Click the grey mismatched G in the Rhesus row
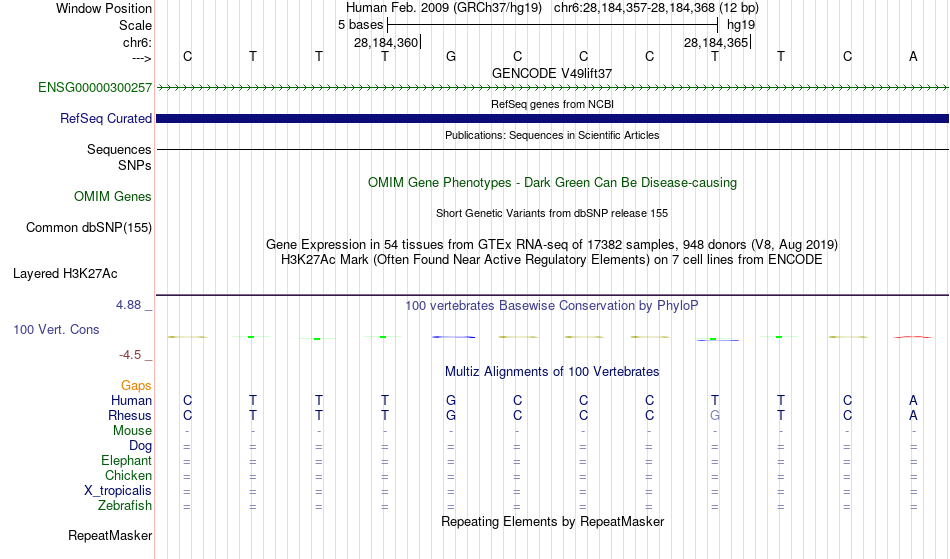Image resolution: width=950 pixels, height=559 pixels. (715, 415)
